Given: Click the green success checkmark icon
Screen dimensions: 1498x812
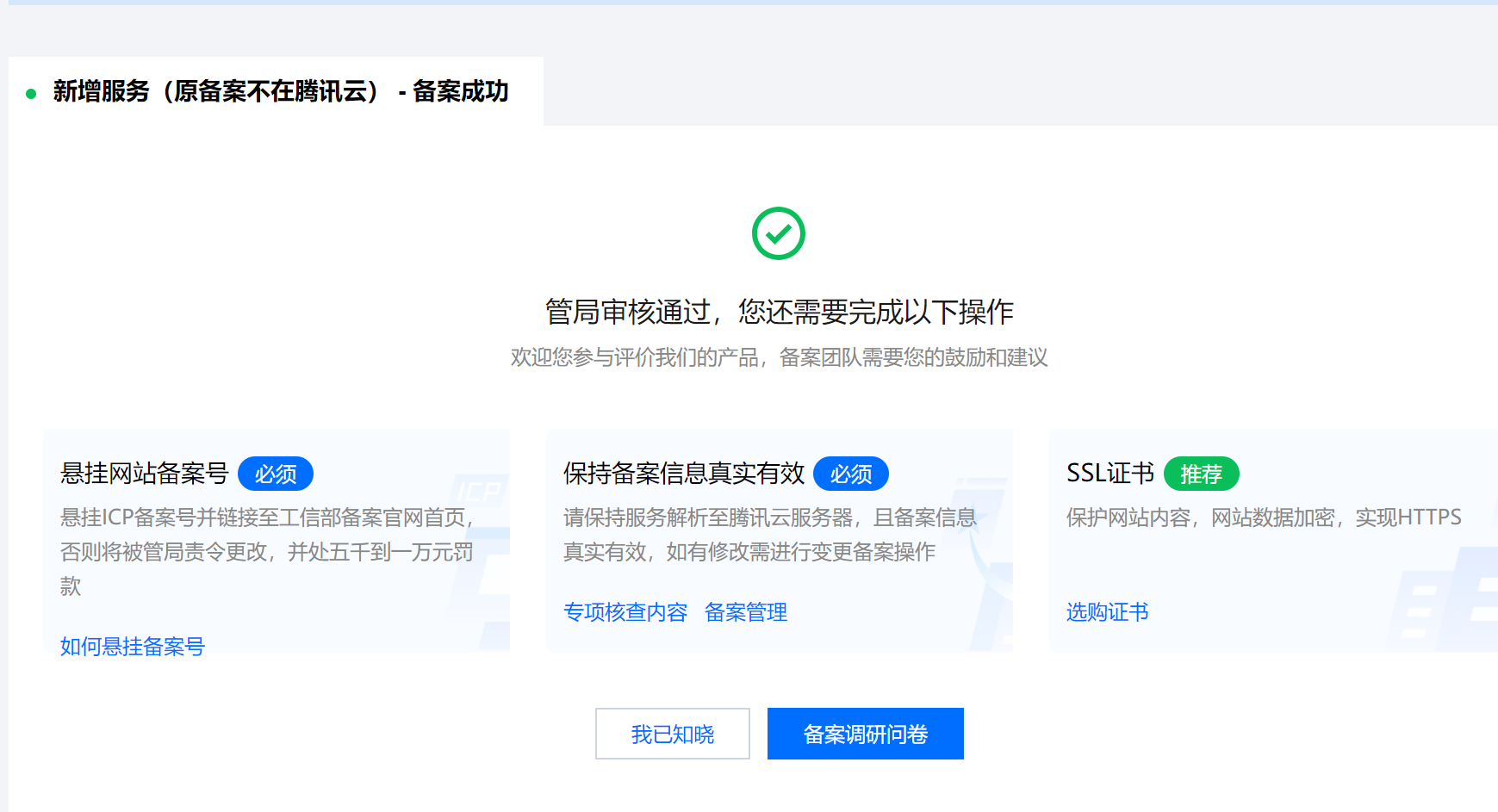Looking at the screenshot, I should [x=777, y=232].
